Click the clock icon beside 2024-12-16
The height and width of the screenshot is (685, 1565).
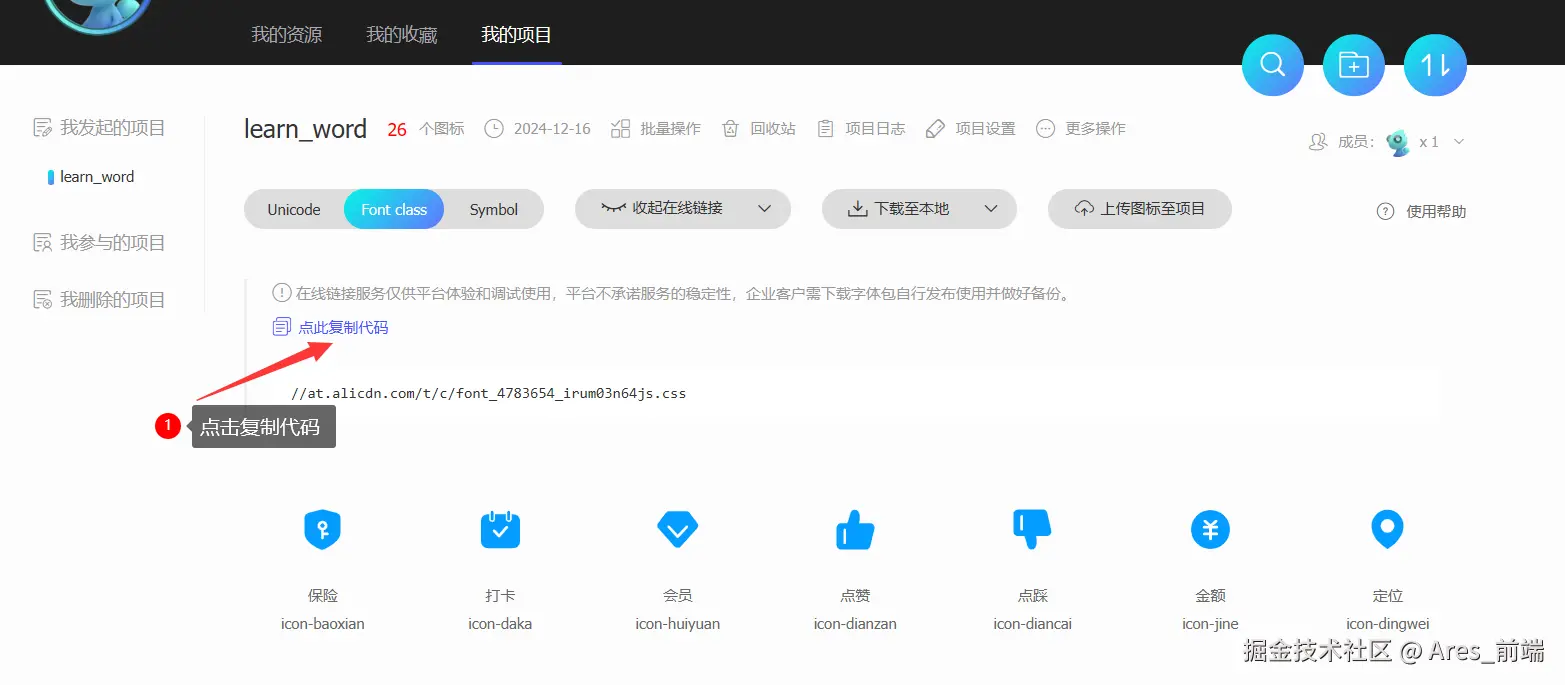(x=494, y=129)
